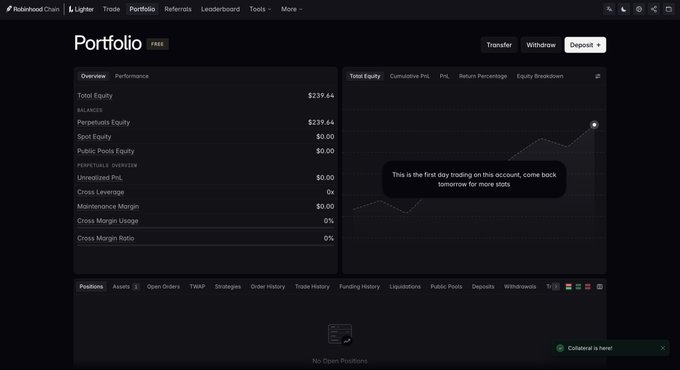Select the PnL chart tab

pyautogui.click(x=445, y=76)
